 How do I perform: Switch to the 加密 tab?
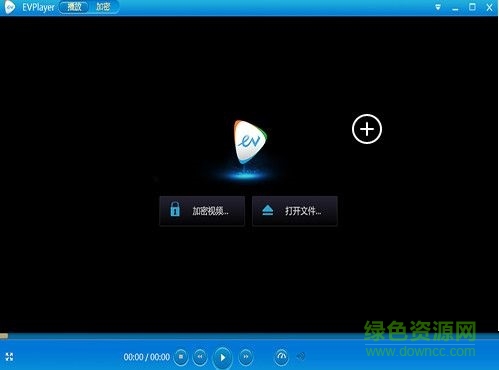coord(103,7)
